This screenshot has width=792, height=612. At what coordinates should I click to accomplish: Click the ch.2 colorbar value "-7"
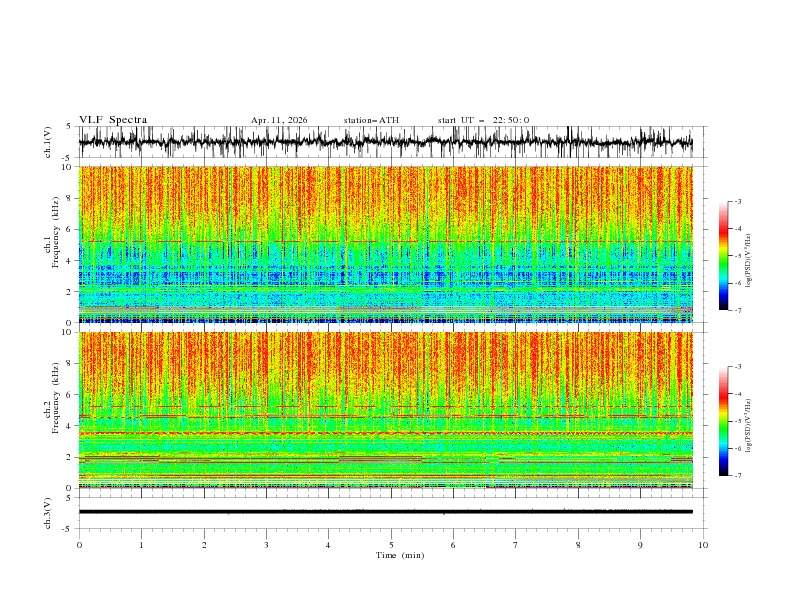pos(737,475)
